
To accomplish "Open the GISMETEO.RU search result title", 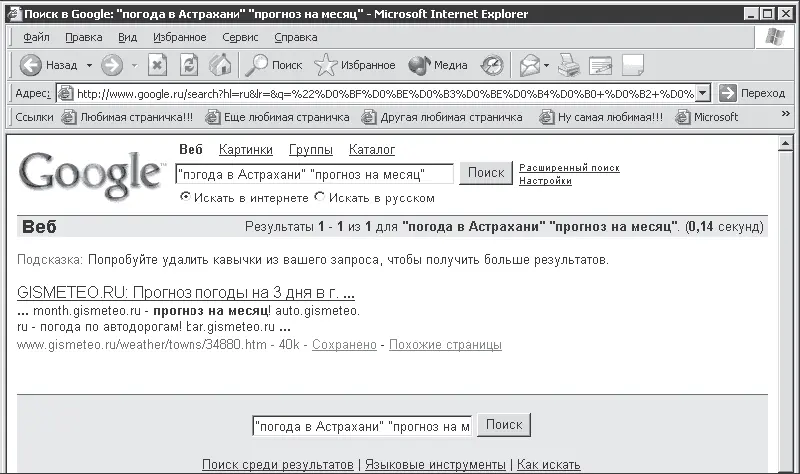I will 186,292.
